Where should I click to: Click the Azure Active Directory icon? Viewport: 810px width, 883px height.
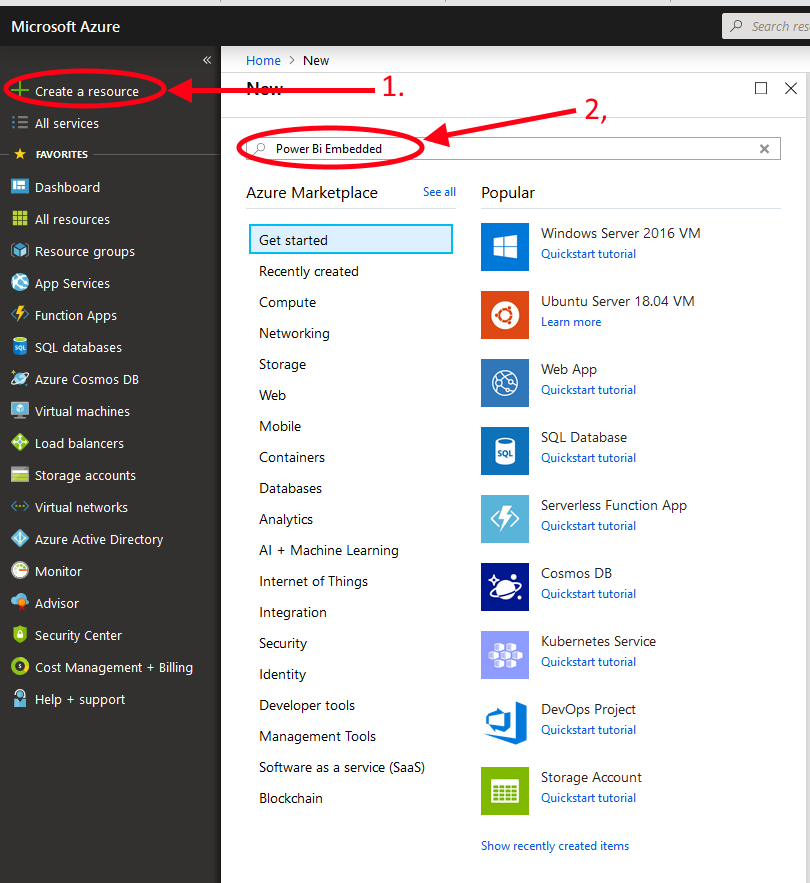pos(20,538)
